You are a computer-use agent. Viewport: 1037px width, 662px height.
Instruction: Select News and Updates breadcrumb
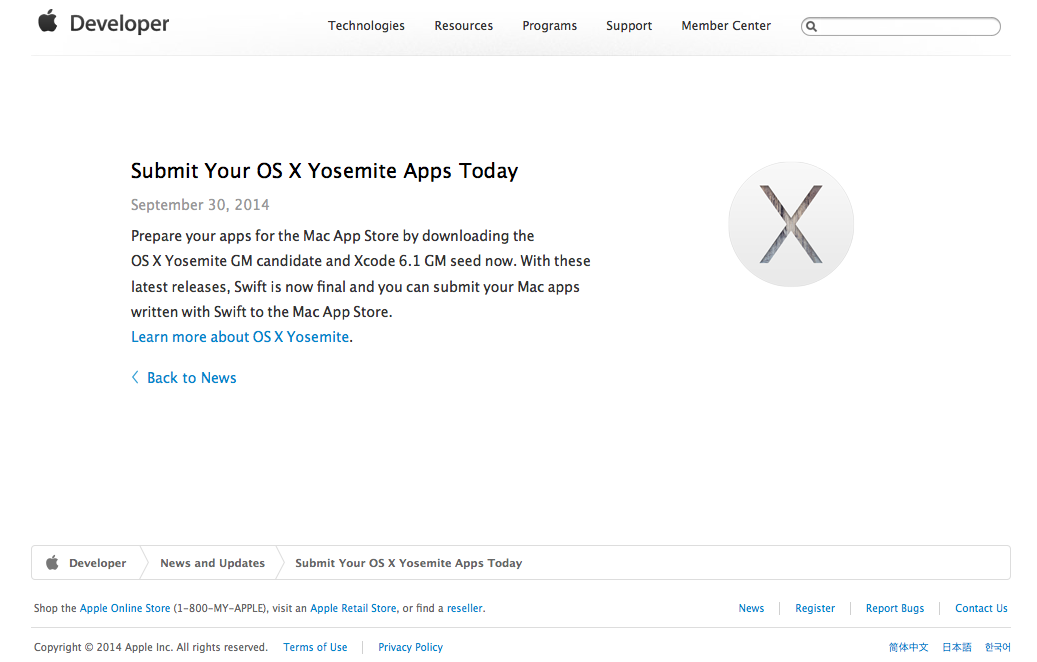(x=212, y=563)
